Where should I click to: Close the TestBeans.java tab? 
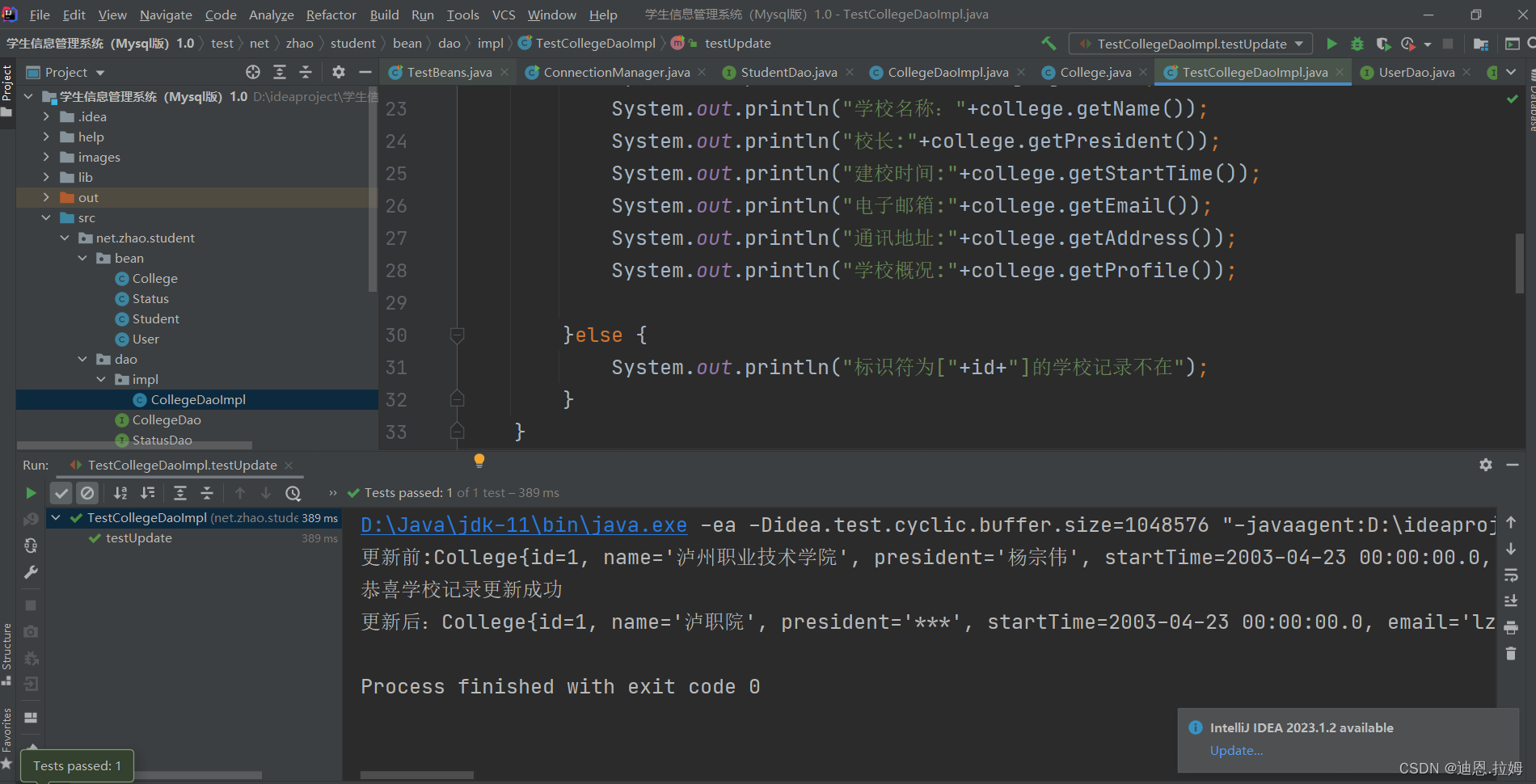point(504,72)
